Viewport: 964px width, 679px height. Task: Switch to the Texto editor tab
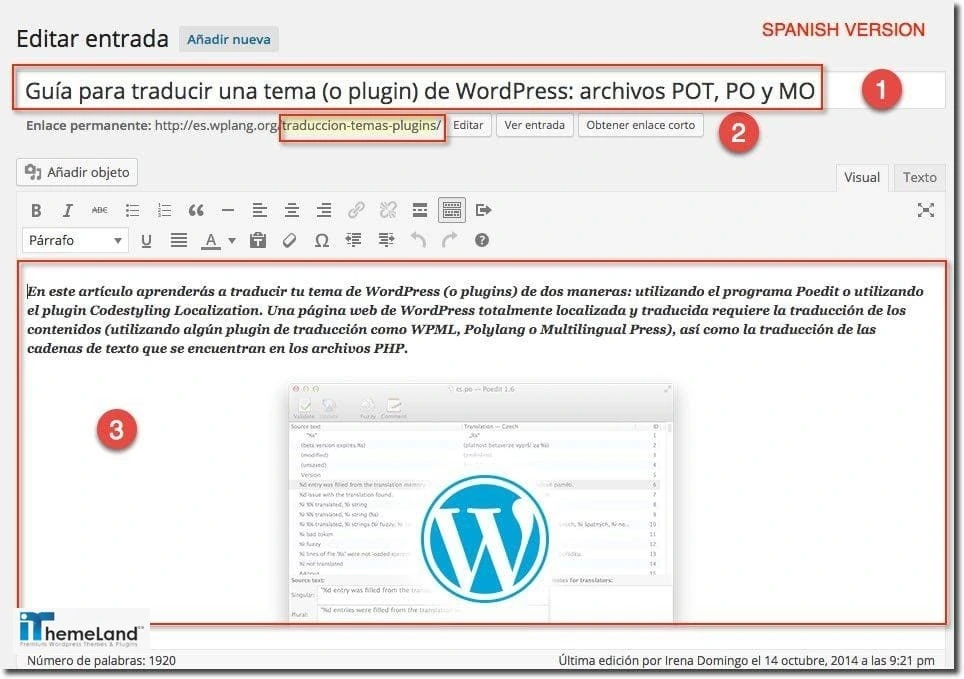click(919, 178)
